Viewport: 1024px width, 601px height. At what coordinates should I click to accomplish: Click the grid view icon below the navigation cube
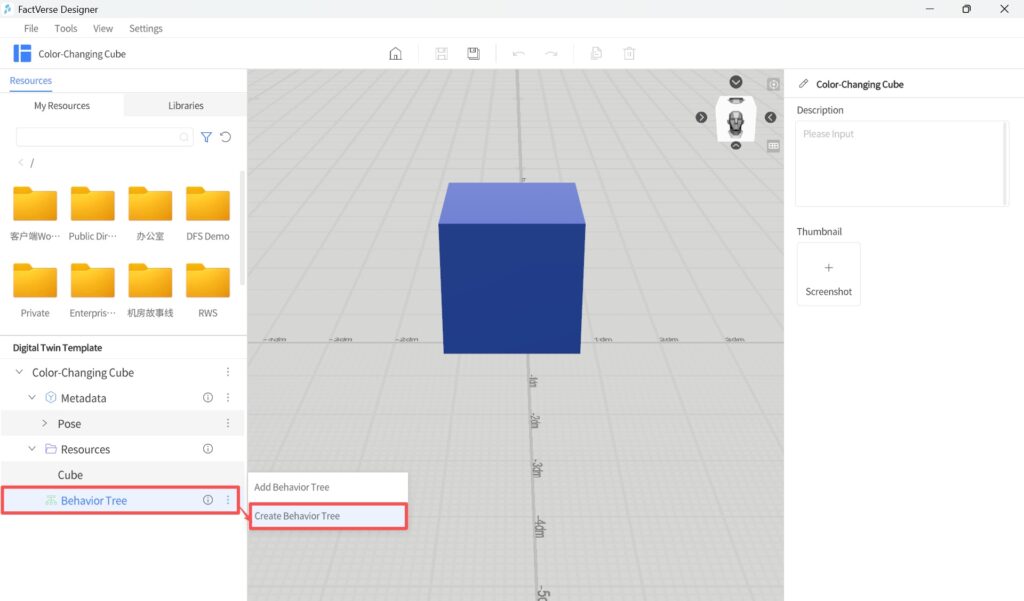(772, 145)
